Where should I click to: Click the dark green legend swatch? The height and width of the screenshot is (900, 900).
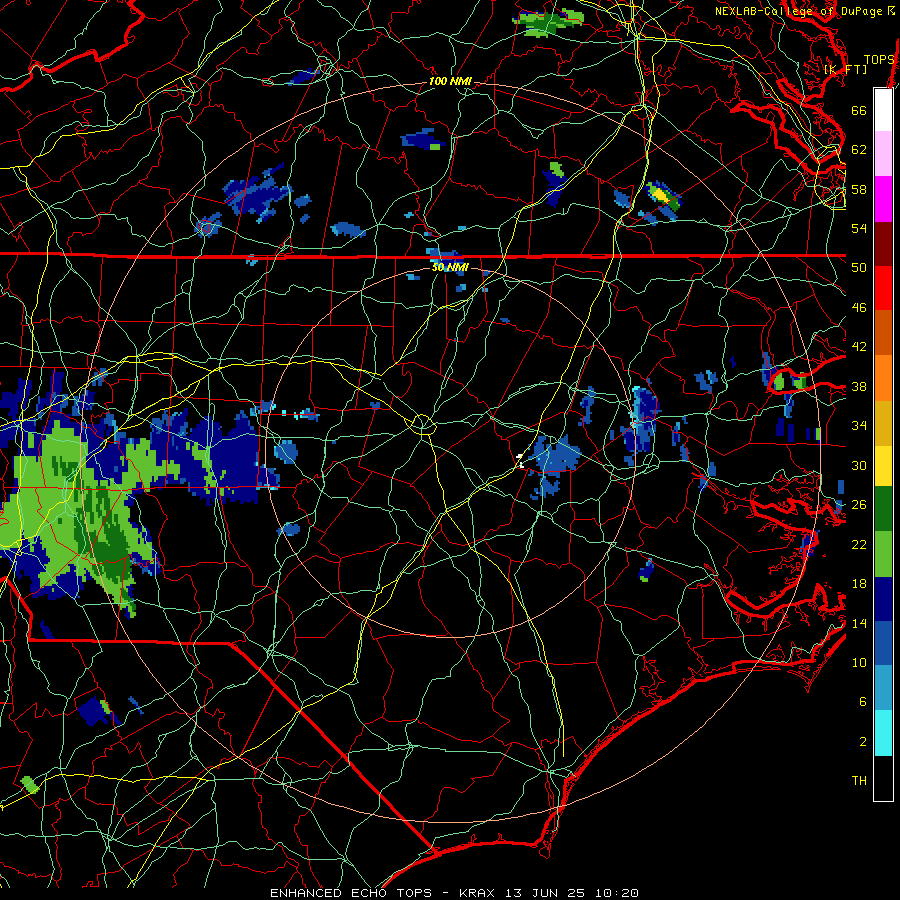coord(883,509)
